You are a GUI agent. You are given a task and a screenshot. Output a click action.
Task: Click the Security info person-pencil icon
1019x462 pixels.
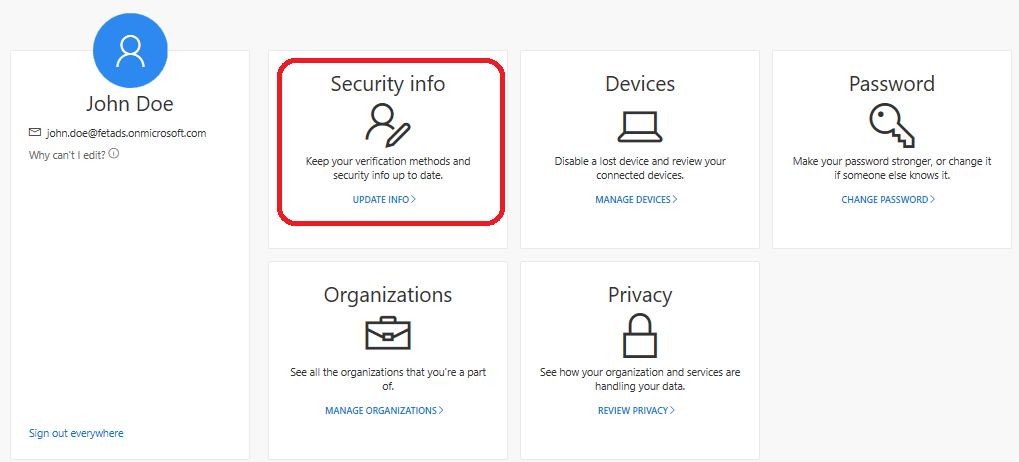click(x=388, y=124)
